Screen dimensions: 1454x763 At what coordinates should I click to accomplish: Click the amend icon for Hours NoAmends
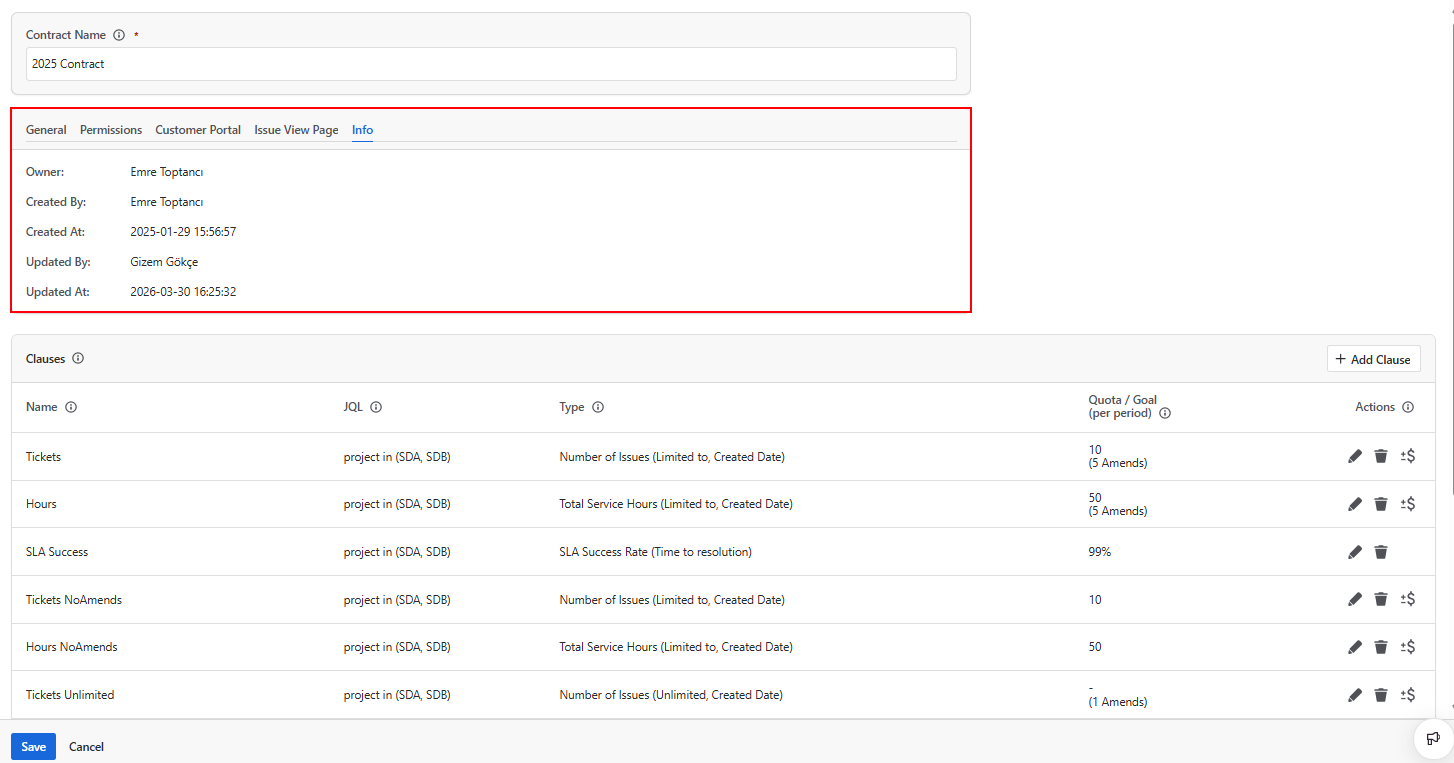click(x=1408, y=647)
